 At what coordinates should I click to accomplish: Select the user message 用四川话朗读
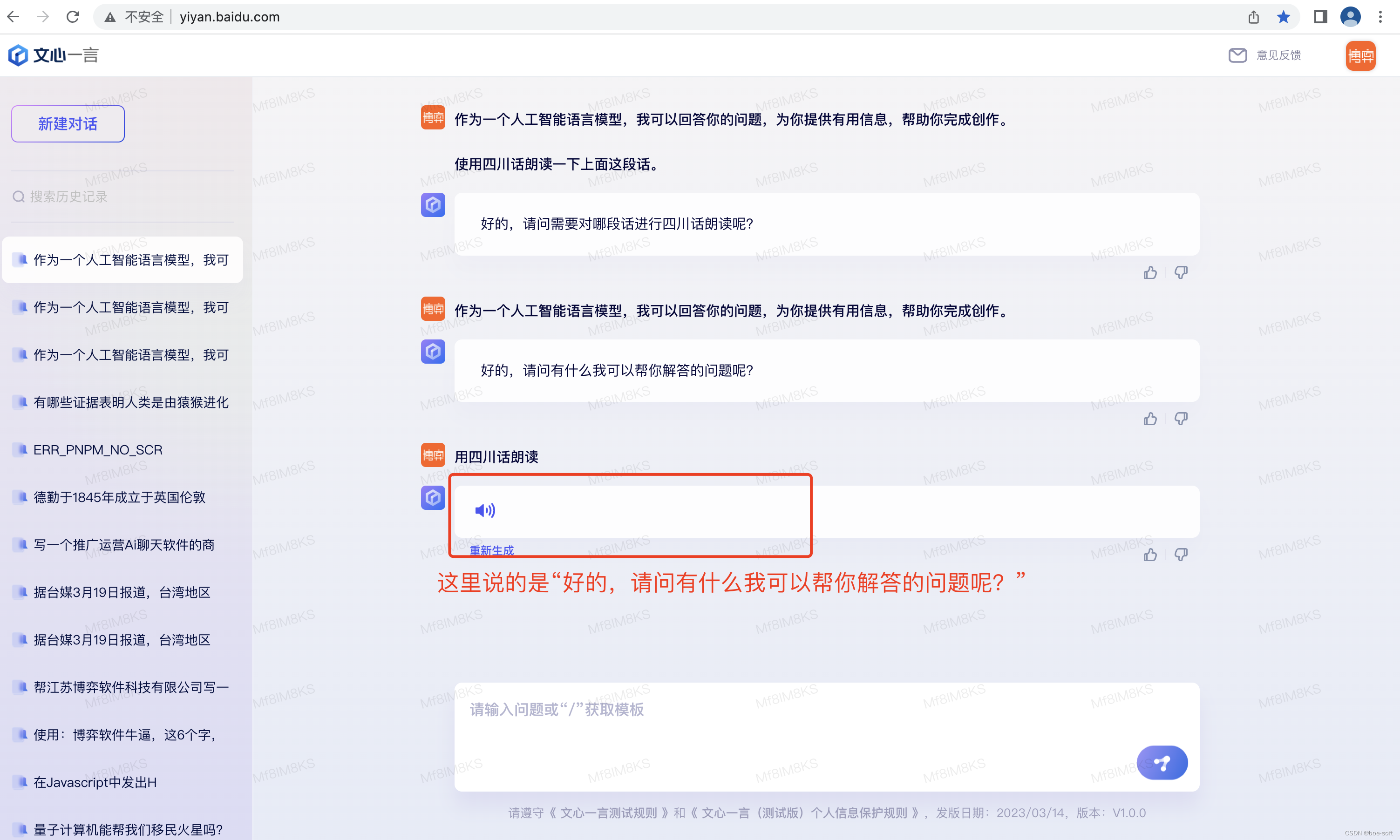(x=496, y=457)
